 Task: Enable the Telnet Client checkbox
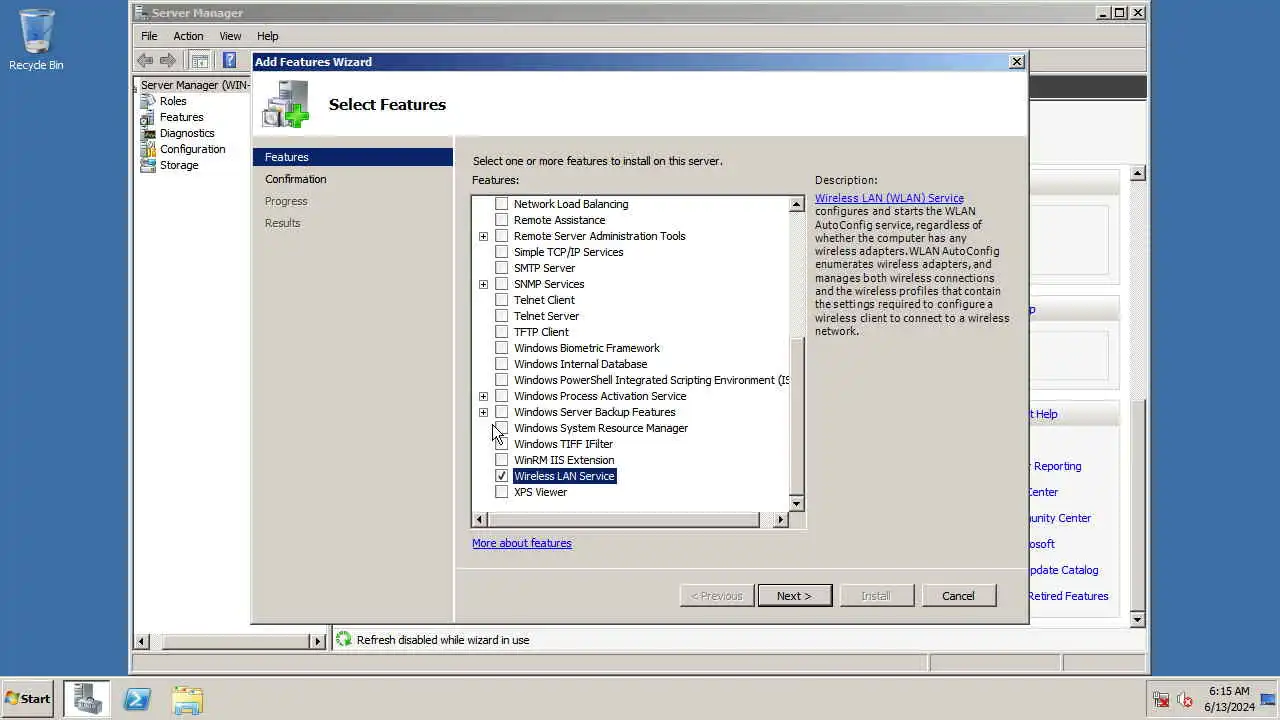pyautogui.click(x=502, y=300)
